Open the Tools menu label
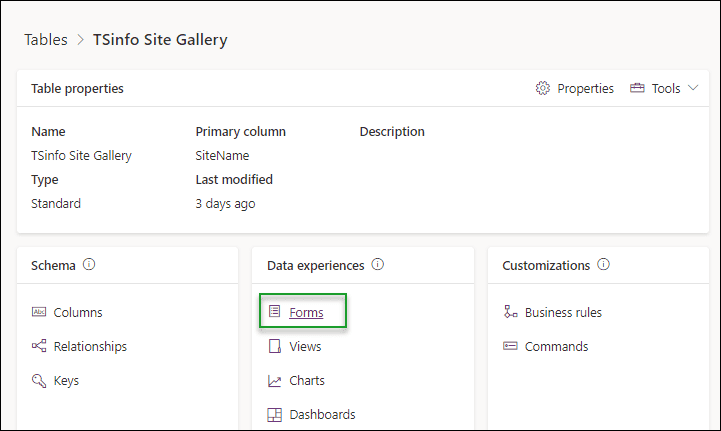Screen dimensions: 721x431 (x=666, y=88)
